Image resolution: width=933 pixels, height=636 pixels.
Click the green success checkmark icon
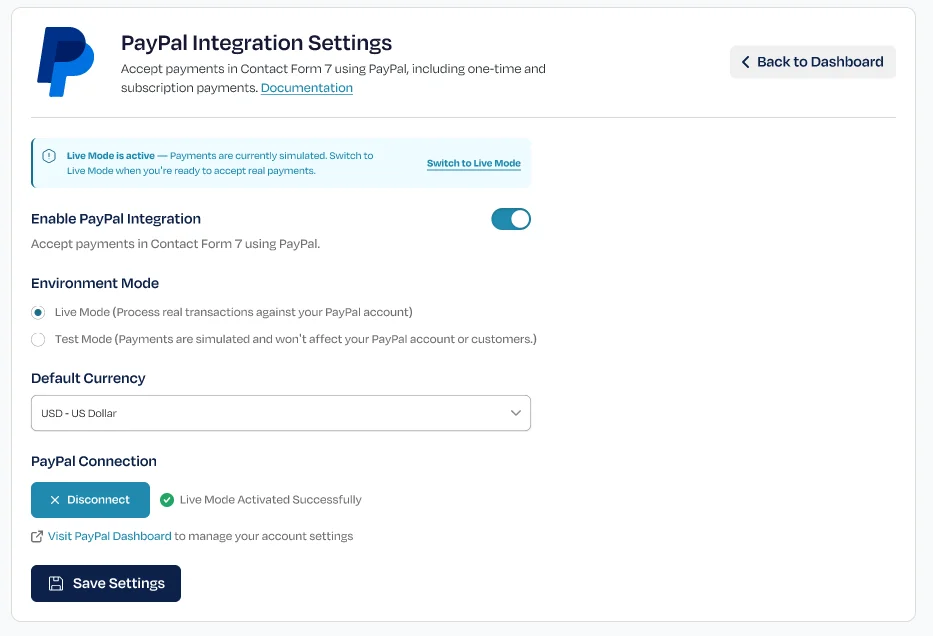(167, 500)
